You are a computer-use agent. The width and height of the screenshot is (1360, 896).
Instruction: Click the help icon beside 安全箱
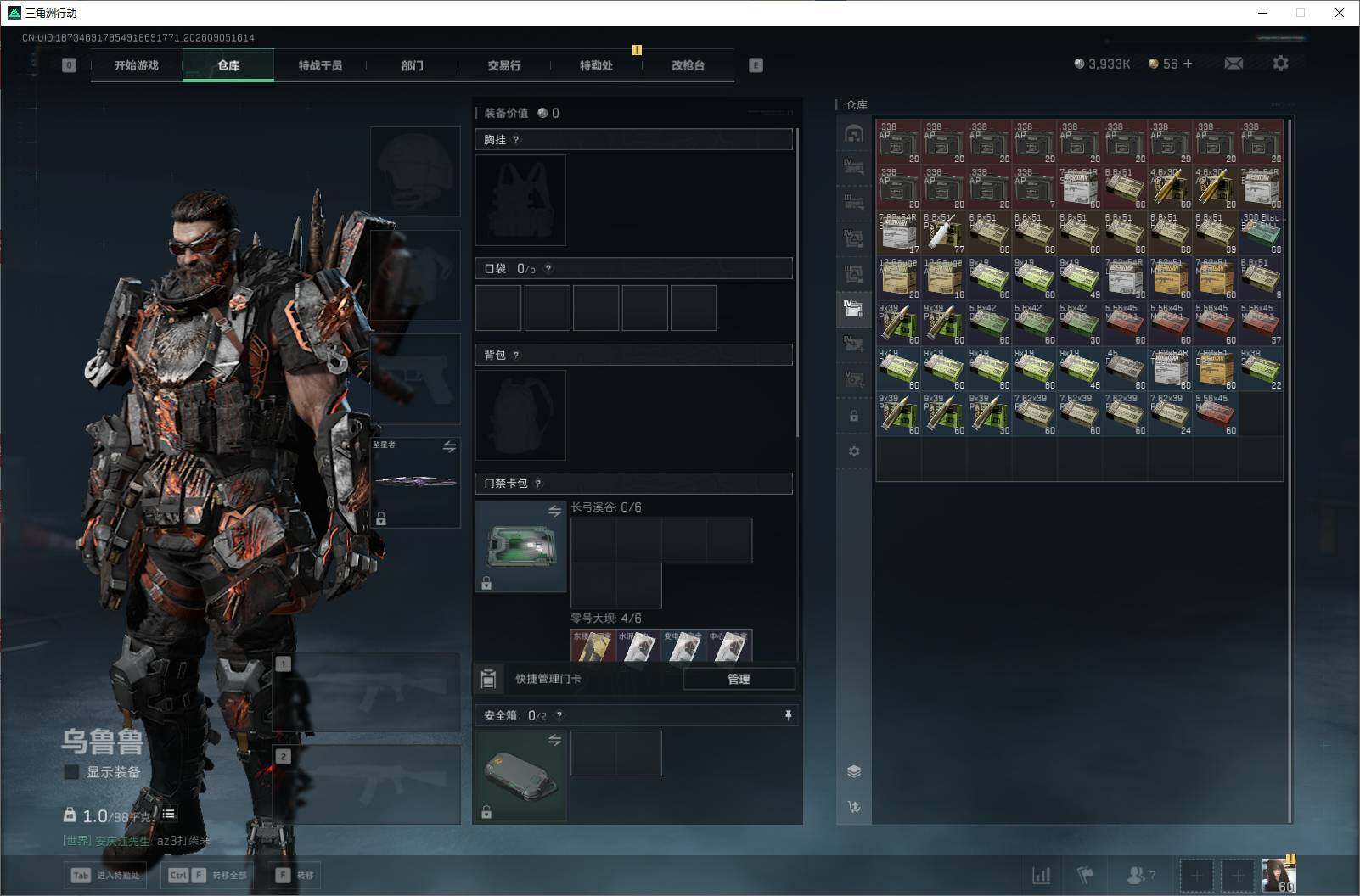(x=559, y=716)
